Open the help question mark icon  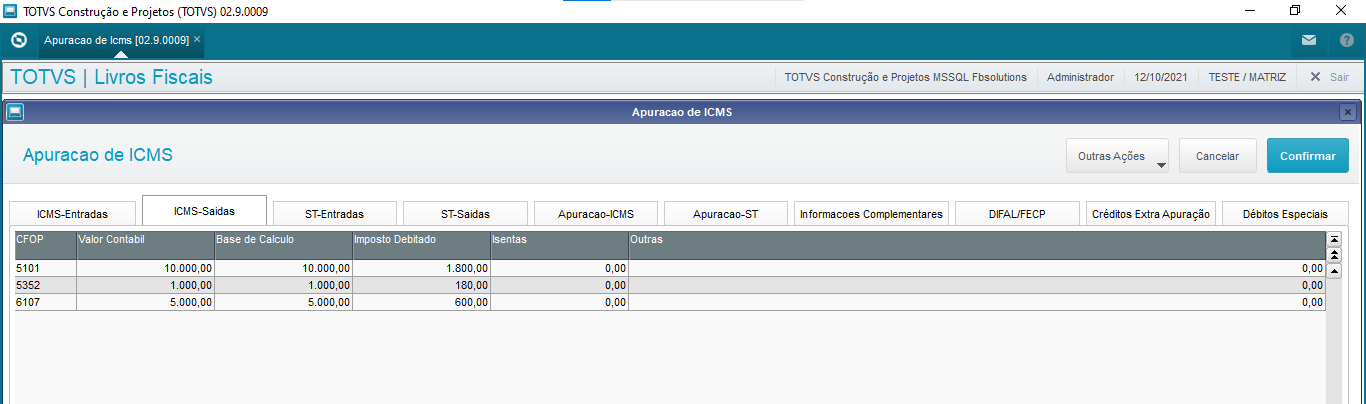tap(1346, 40)
